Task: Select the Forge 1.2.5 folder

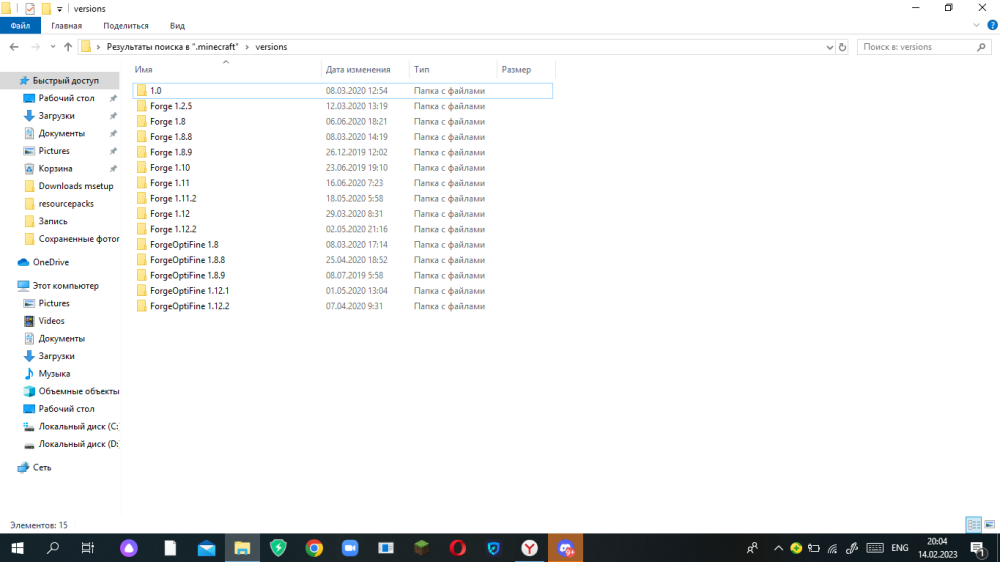Action: tap(342, 106)
